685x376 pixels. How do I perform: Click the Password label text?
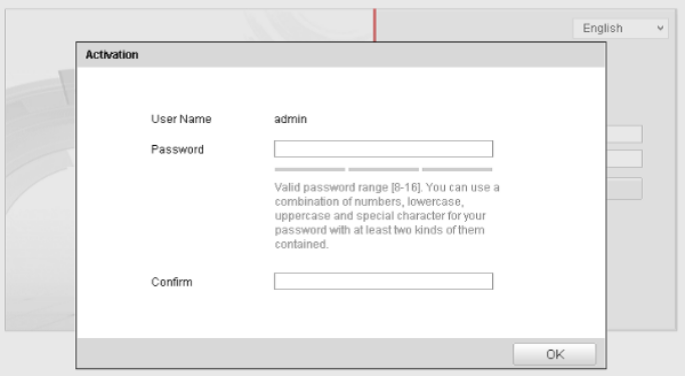click(177, 150)
